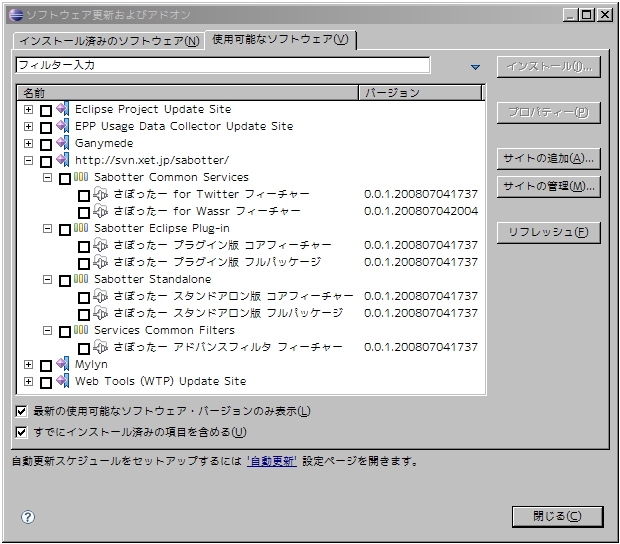Open the 自動更新 settings link
The width and height of the screenshot is (620, 544).
[x=272, y=461]
